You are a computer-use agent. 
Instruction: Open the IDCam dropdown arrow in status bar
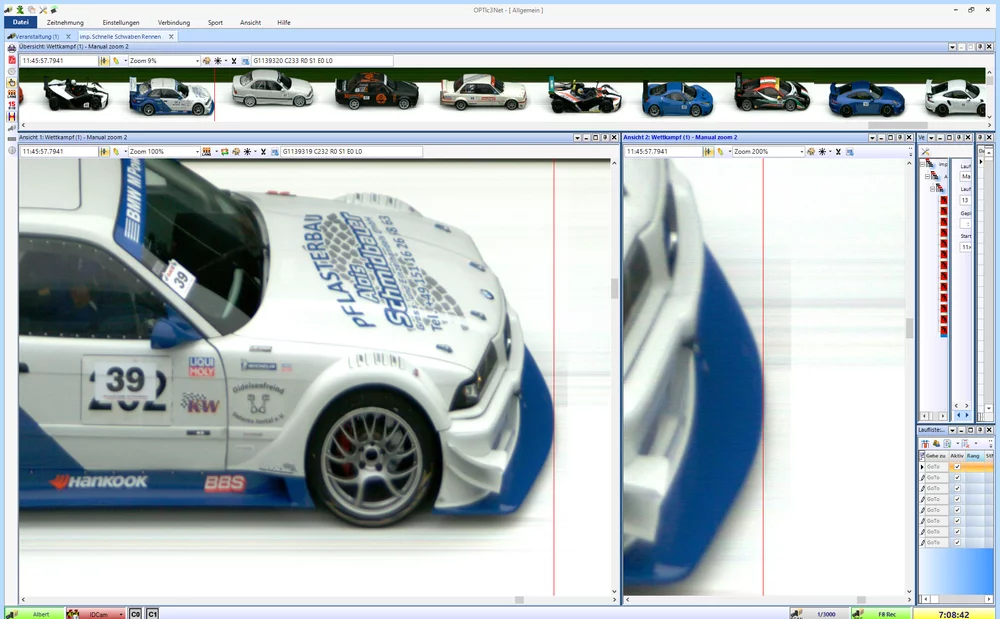pyautogui.click(x=121, y=615)
